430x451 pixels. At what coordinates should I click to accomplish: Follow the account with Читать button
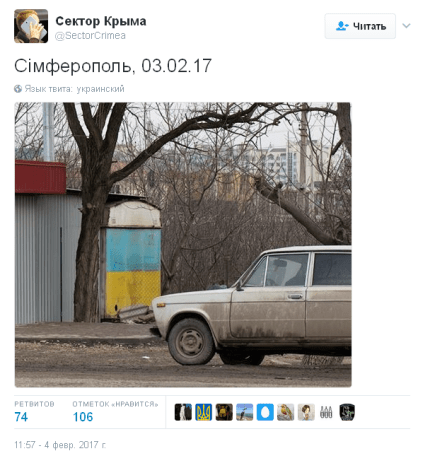click(360, 26)
